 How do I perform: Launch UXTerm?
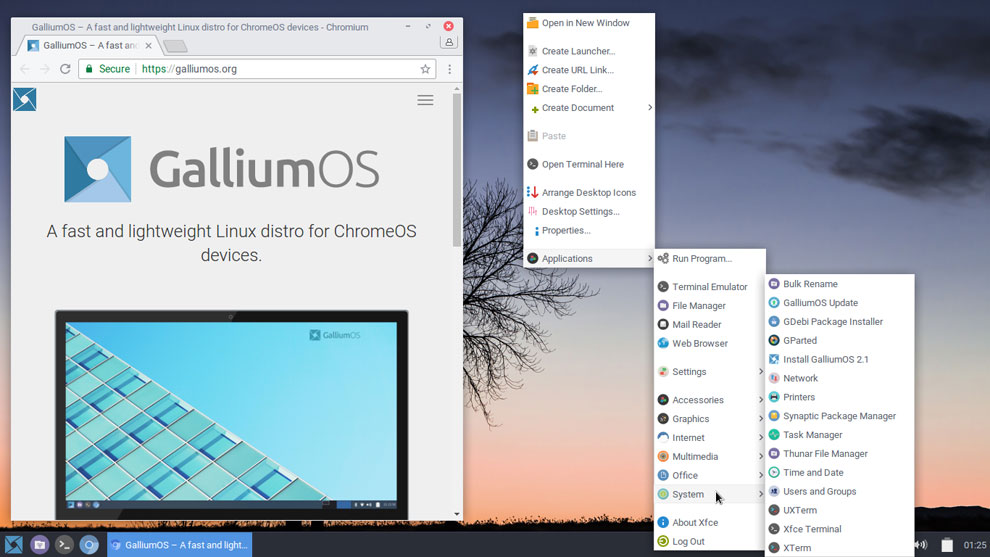839,510
